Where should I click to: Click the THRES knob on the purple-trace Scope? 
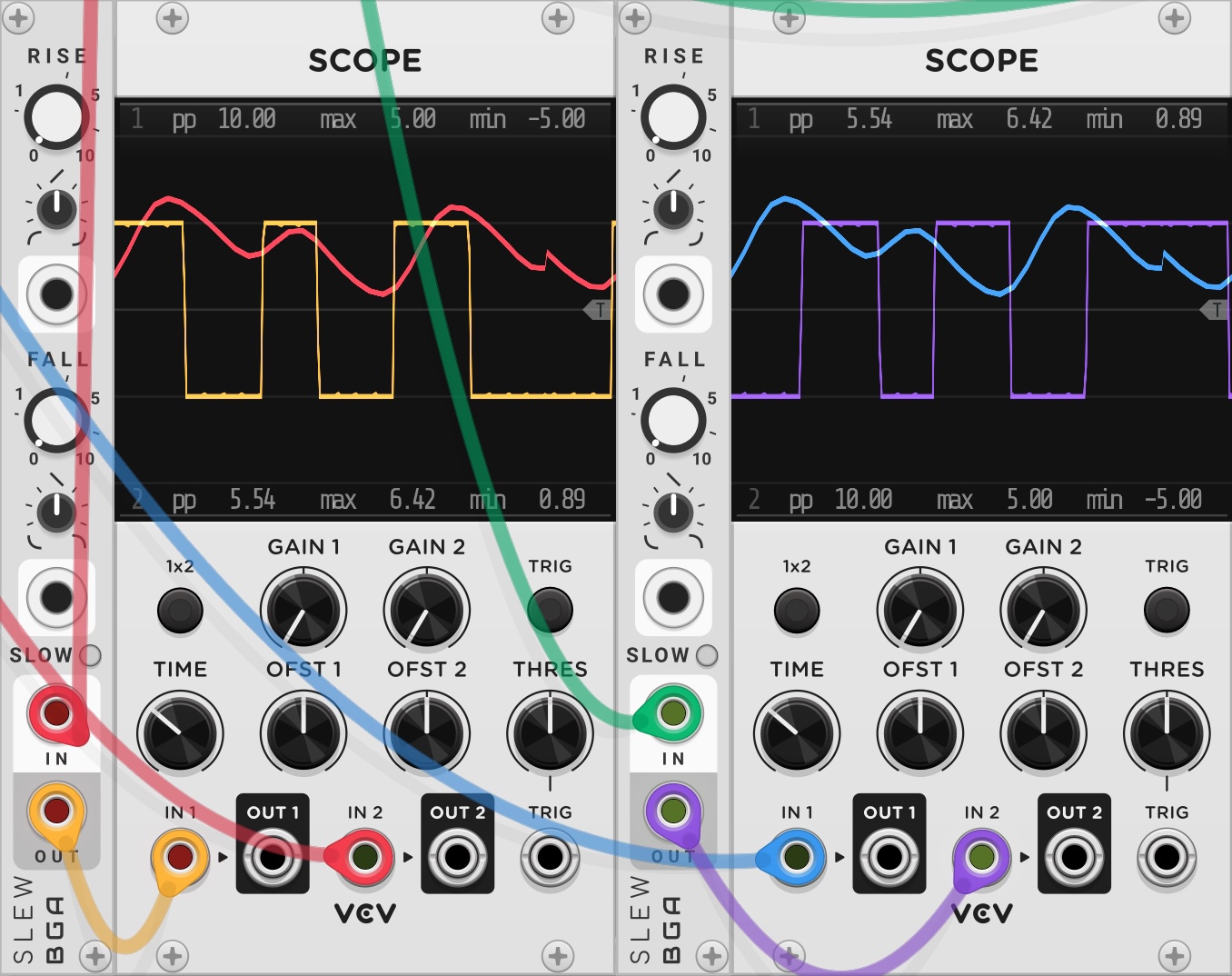click(1167, 733)
